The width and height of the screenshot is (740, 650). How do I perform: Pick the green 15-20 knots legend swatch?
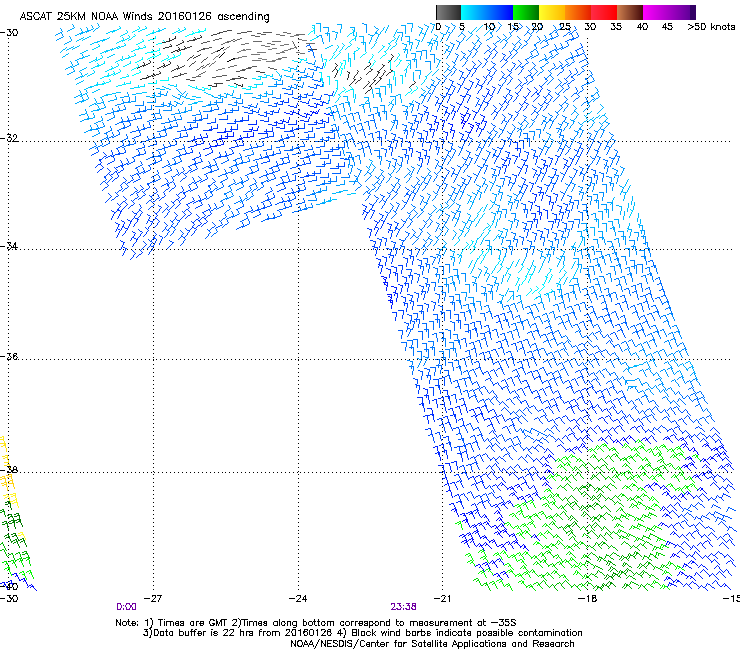(526, 12)
